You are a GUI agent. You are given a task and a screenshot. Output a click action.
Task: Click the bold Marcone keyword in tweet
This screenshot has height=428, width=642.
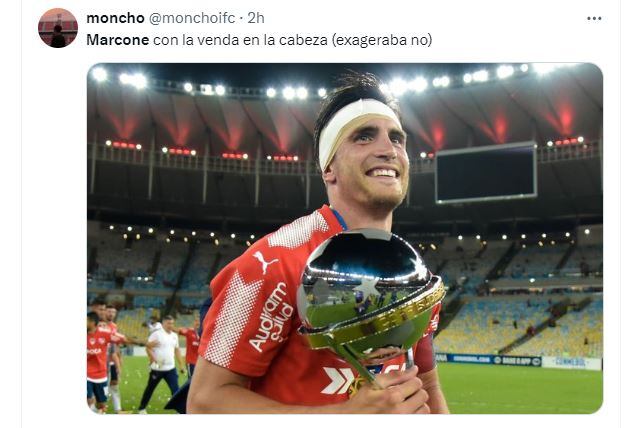118,40
